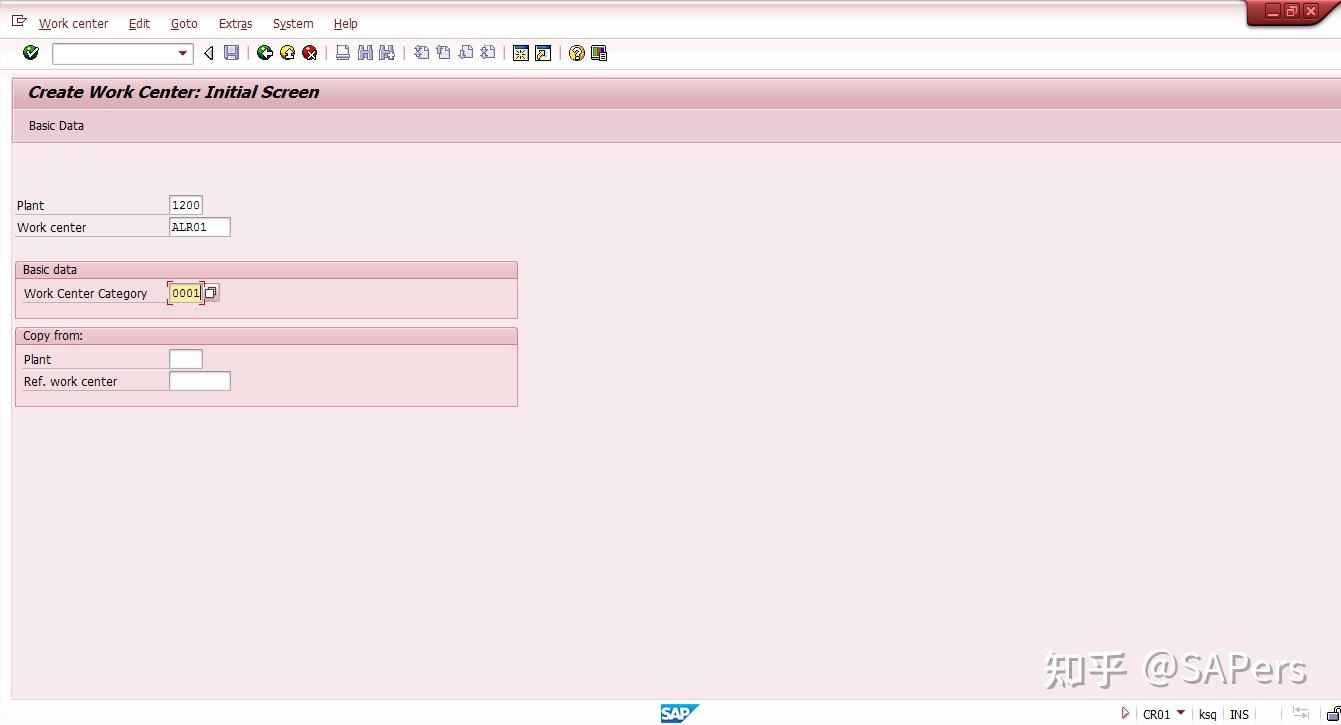Click inside the Ref. work center field
Image resolution: width=1341 pixels, height=725 pixels.
click(x=199, y=380)
